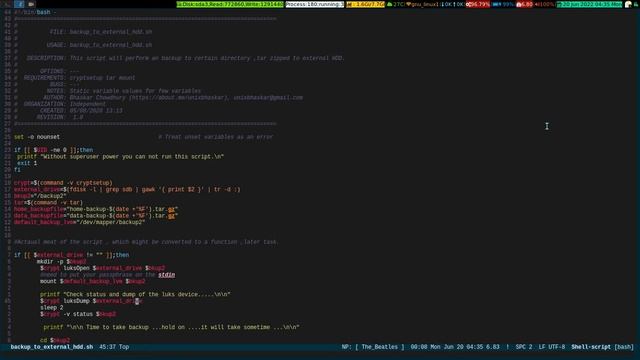Click the home_backupfile assignment line
640x360 pixels.
coord(96,209)
